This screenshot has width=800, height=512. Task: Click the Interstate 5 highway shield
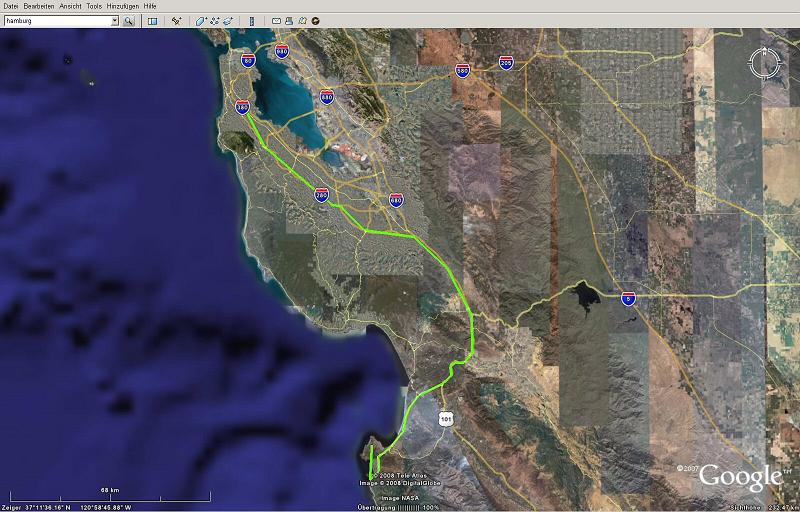point(627,297)
